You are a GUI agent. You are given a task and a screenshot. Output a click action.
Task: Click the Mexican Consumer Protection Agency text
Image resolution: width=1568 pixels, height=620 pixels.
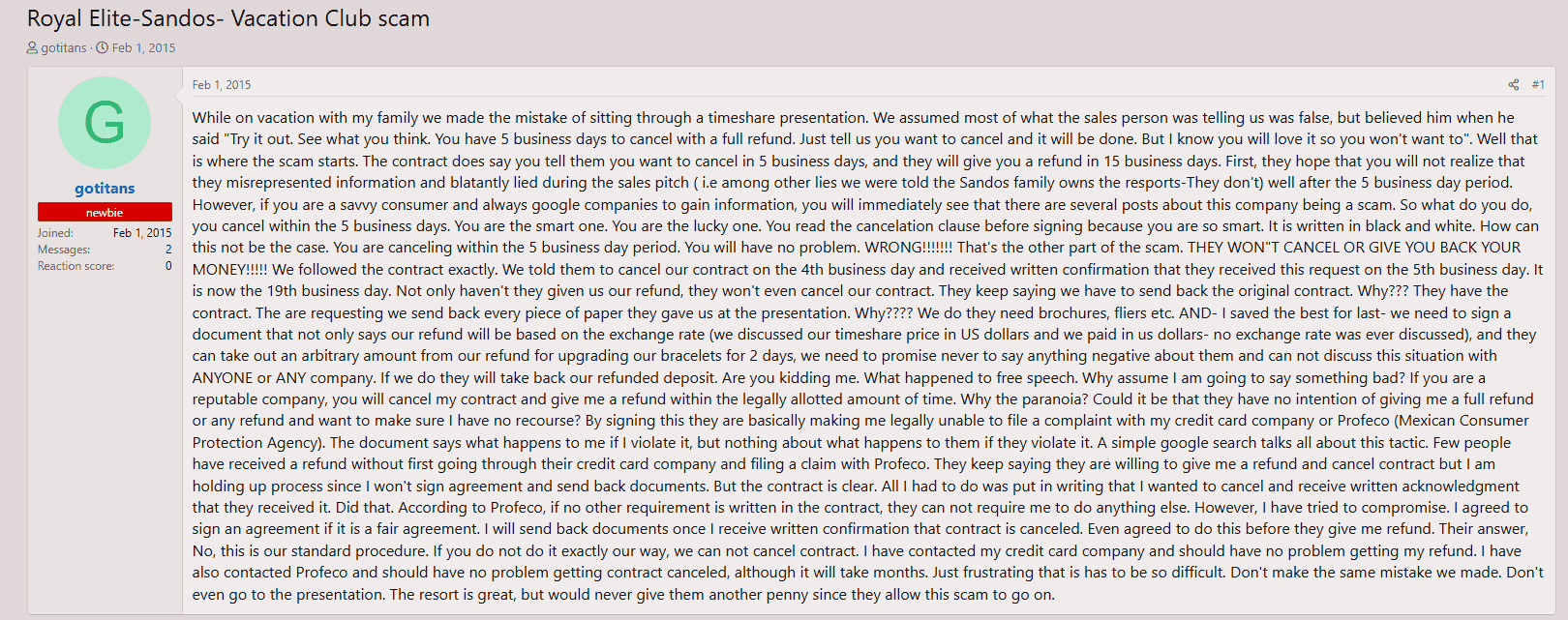click(1463, 421)
